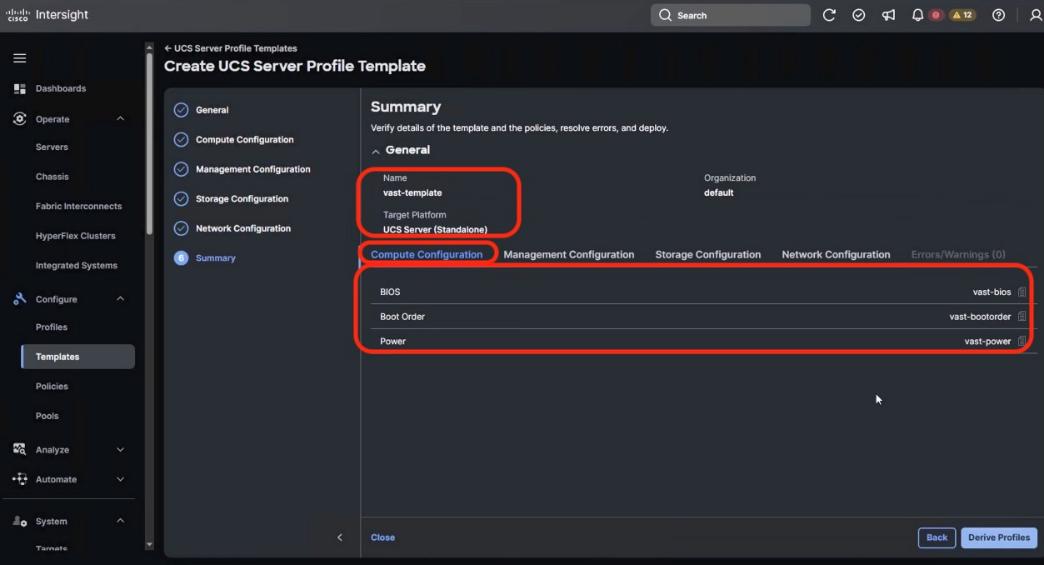The height and width of the screenshot is (565, 1044).
Task: Open Chassis in sidebar
Action: coord(53,176)
